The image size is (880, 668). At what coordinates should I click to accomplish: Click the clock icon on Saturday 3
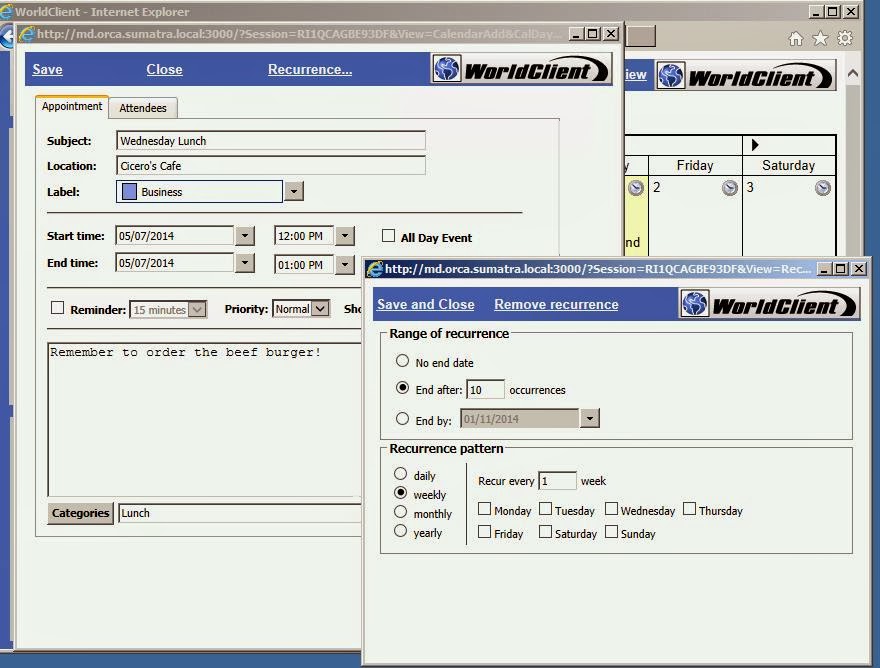[822, 187]
